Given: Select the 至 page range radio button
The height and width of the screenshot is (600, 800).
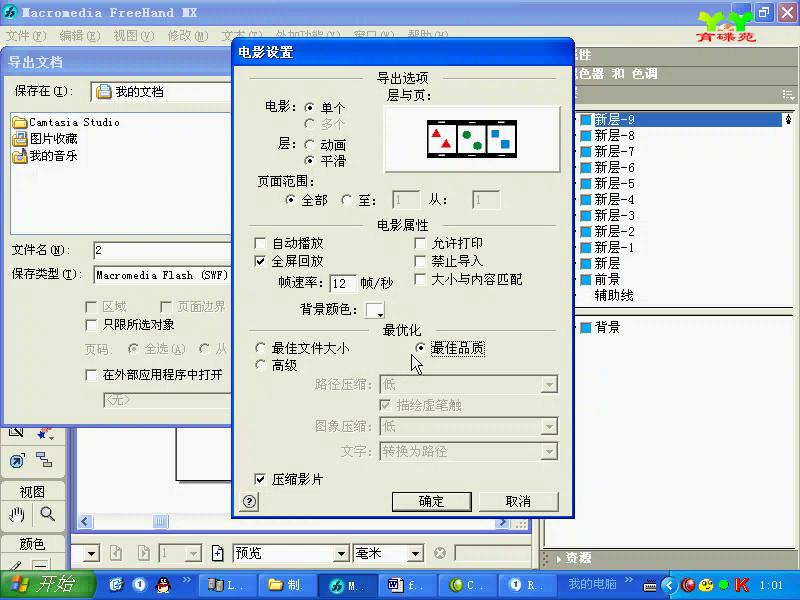Looking at the screenshot, I should point(346,200).
